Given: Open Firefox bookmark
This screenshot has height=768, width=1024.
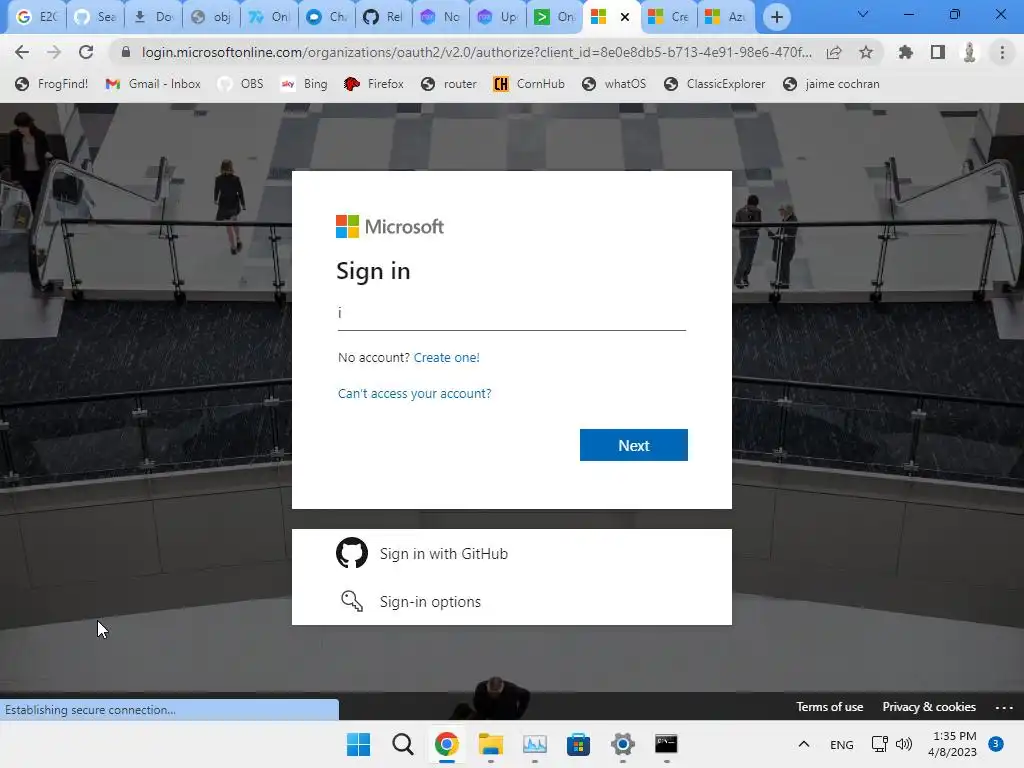Looking at the screenshot, I should [374, 84].
